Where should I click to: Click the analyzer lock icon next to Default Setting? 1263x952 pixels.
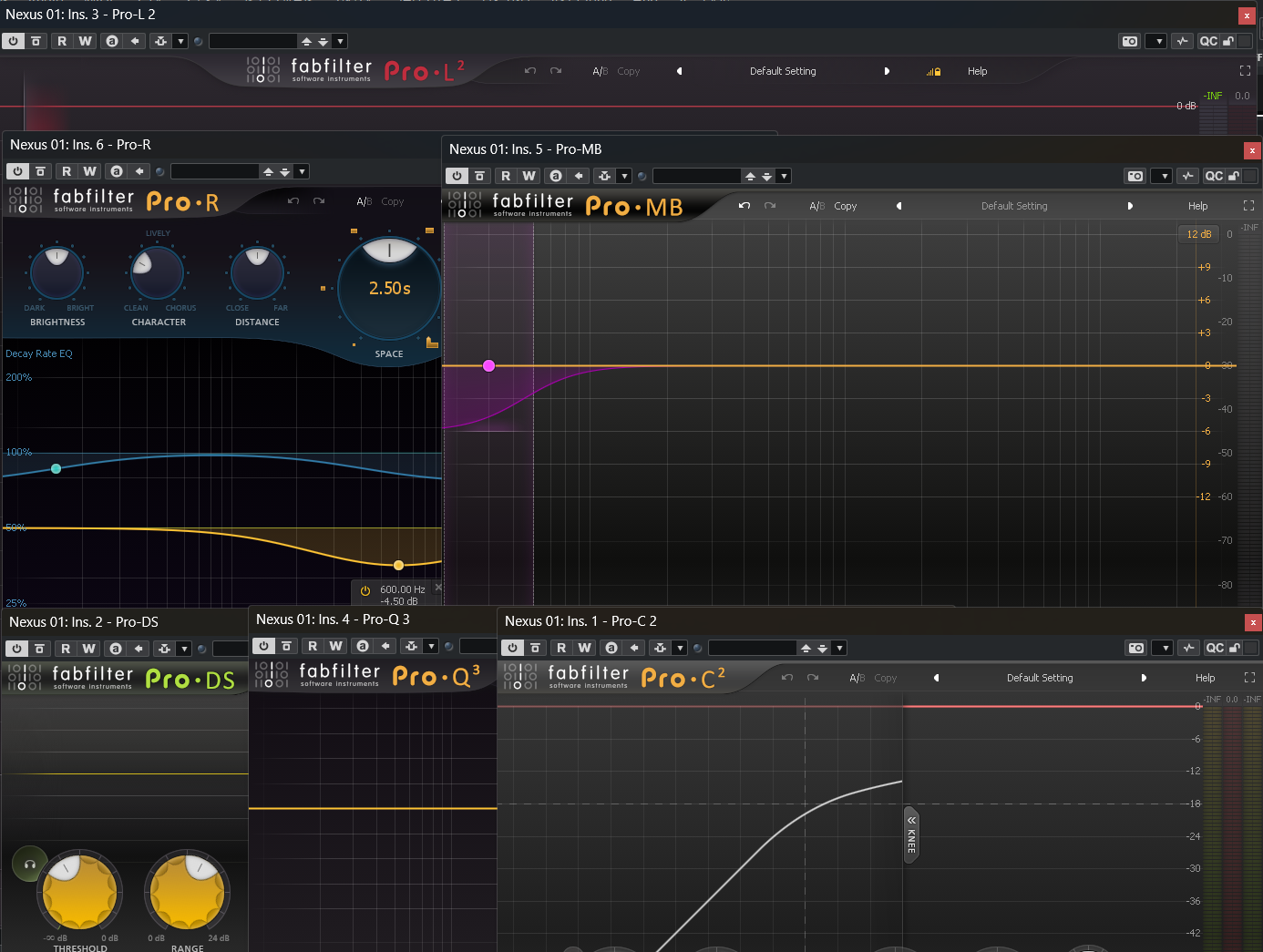[x=936, y=70]
